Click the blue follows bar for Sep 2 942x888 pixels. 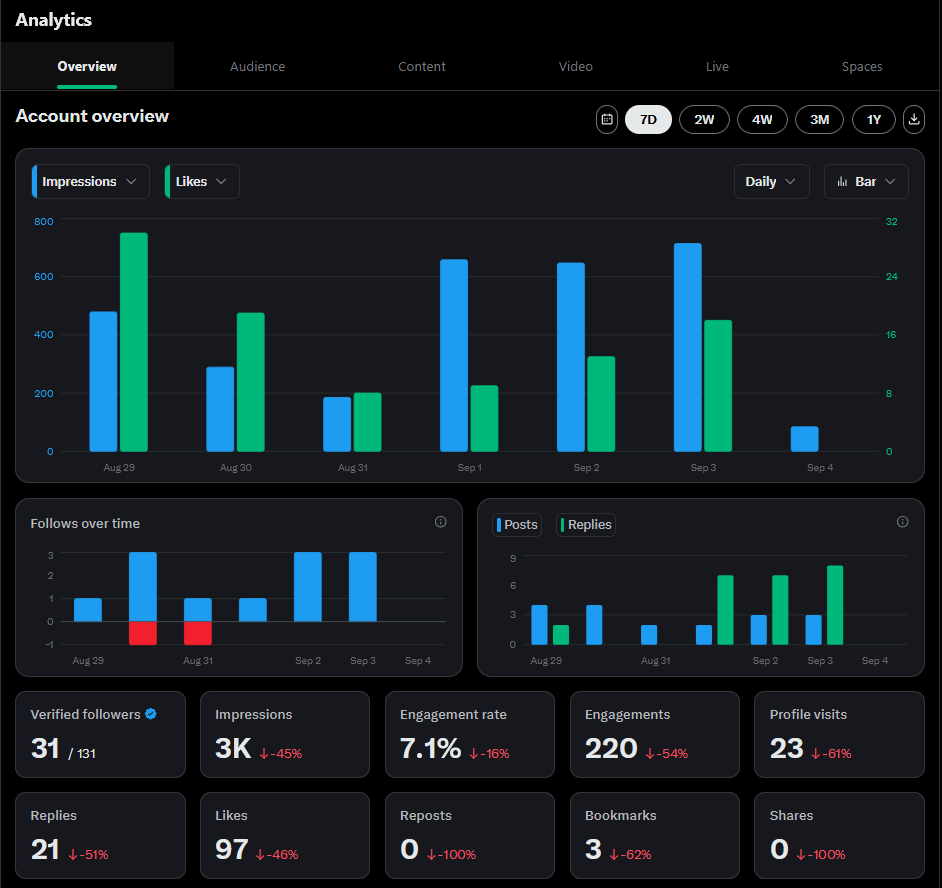pyautogui.click(x=308, y=586)
